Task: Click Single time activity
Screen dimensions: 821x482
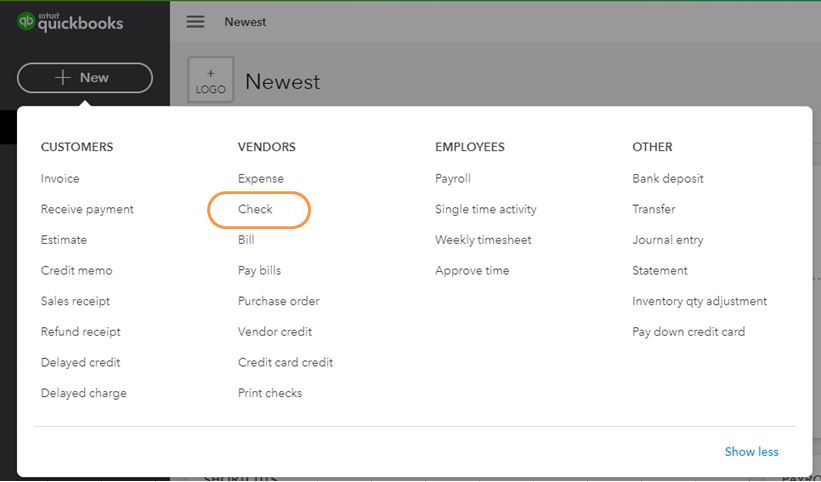Action: pyautogui.click(x=486, y=210)
